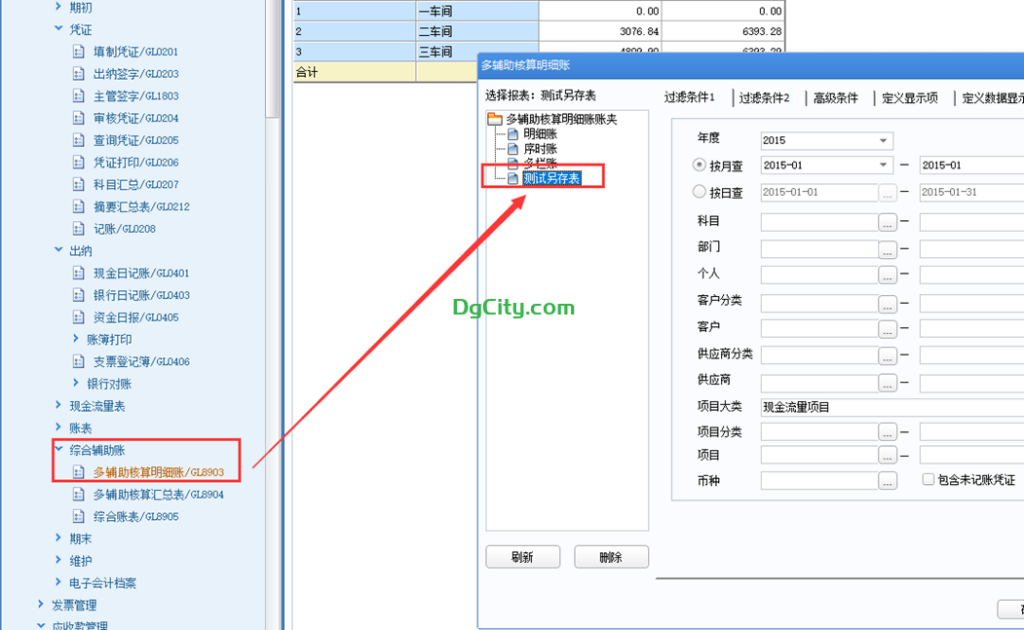Collapse the 凭证 tree section
This screenshot has width=1024, height=630.
tap(59, 30)
